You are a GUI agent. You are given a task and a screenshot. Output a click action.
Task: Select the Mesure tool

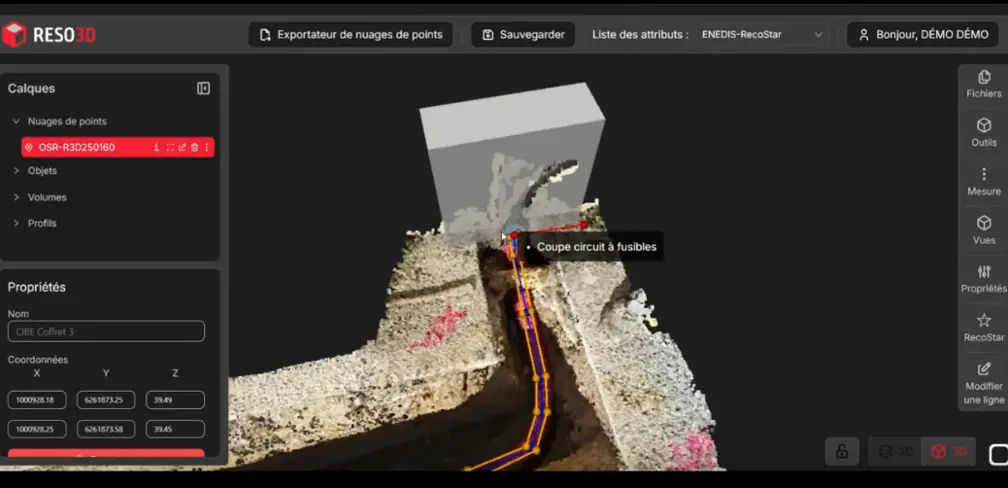point(983,181)
